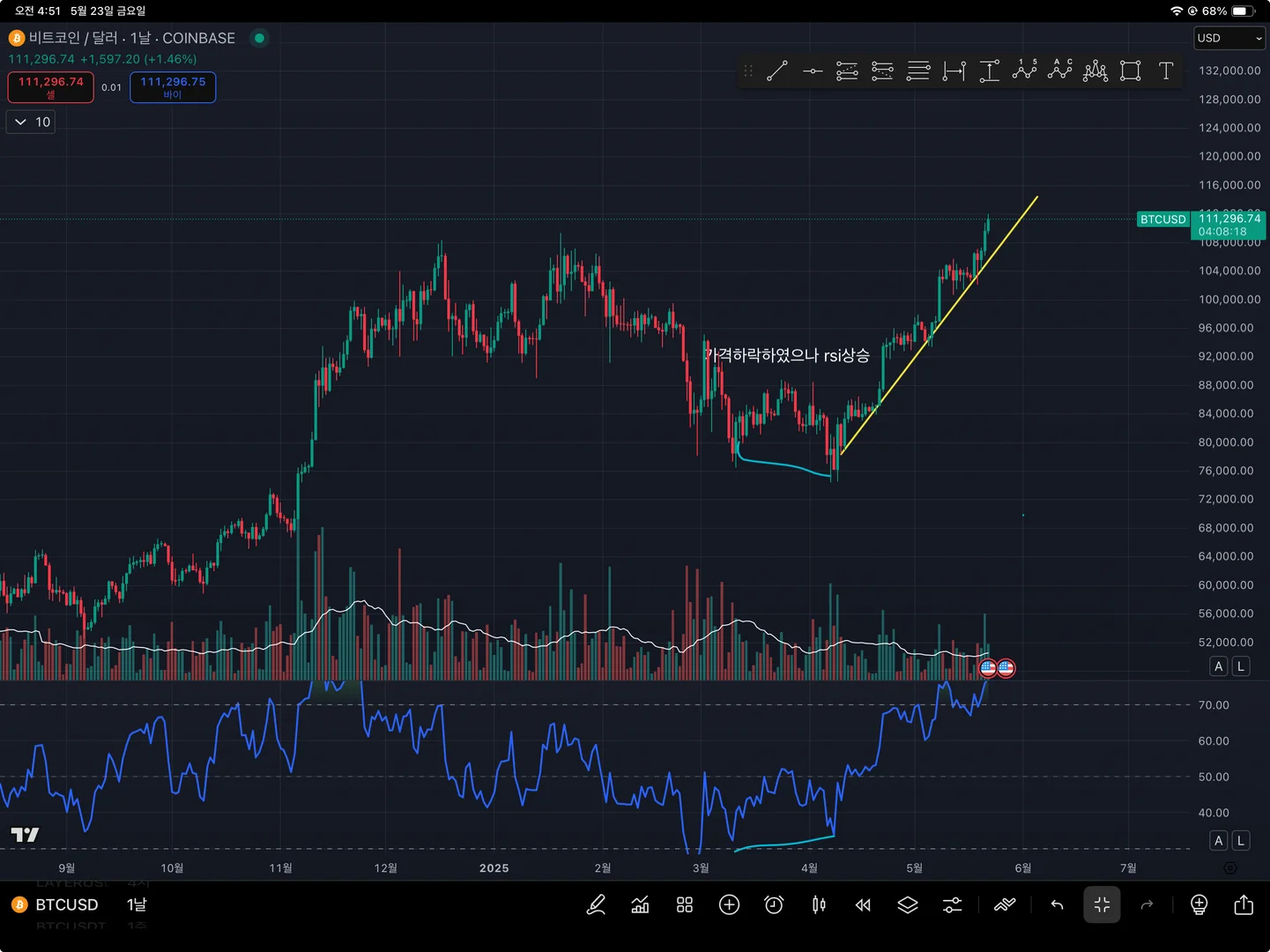Select the price range measure tool
The width and height of the screenshot is (1270, 952).
coord(990,71)
